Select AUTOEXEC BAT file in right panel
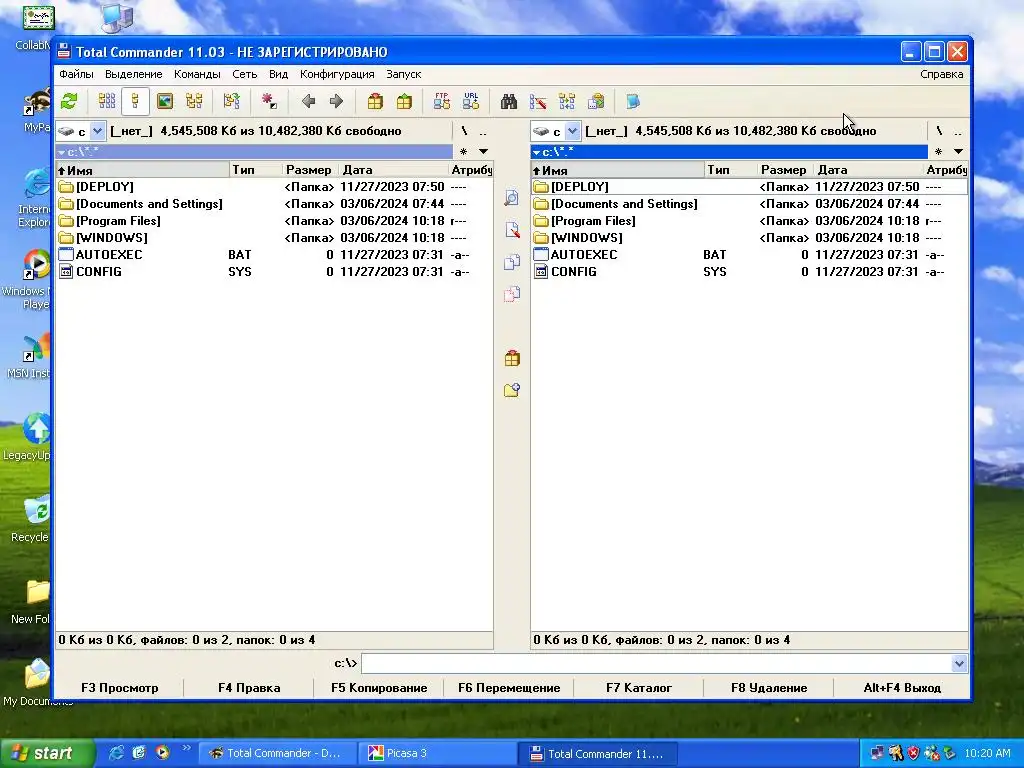The image size is (1024, 768). coord(749,255)
